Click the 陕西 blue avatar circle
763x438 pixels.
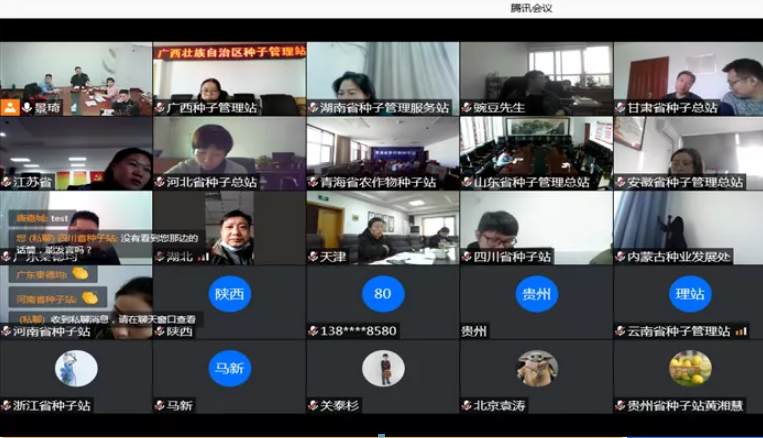(229, 294)
